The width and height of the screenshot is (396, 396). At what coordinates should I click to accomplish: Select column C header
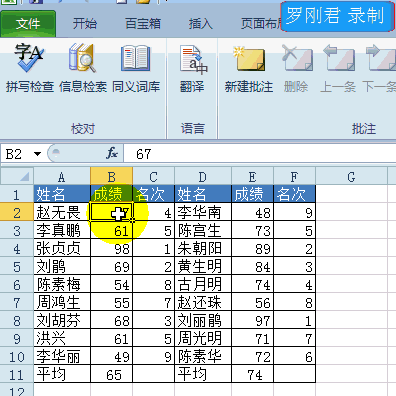click(x=153, y=176)
